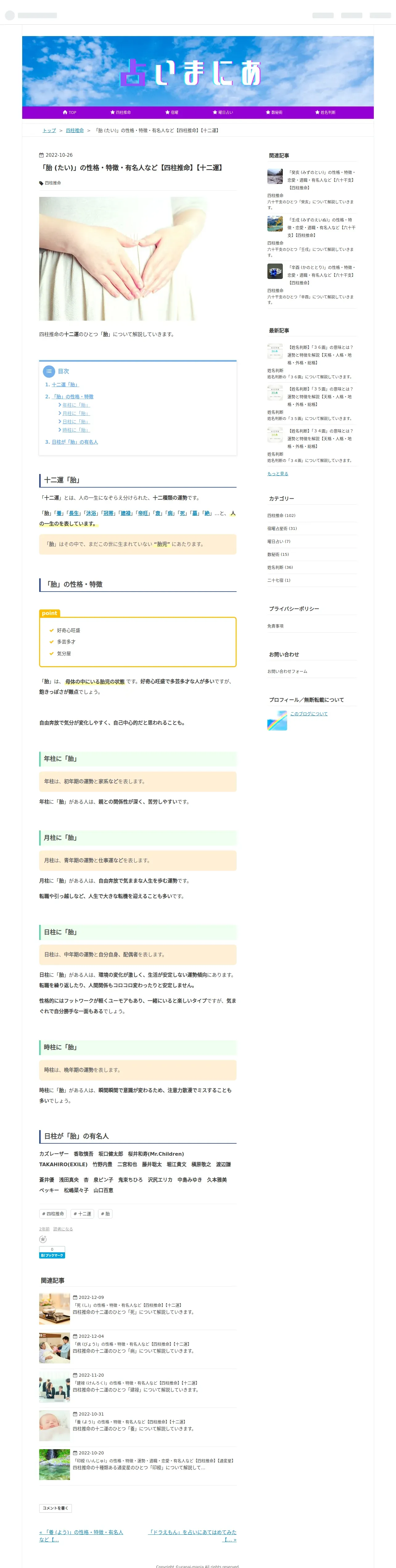The image size is (396, 1568).
Task: Click the checkmark beside 気分屋
Action: pos(51,653)
